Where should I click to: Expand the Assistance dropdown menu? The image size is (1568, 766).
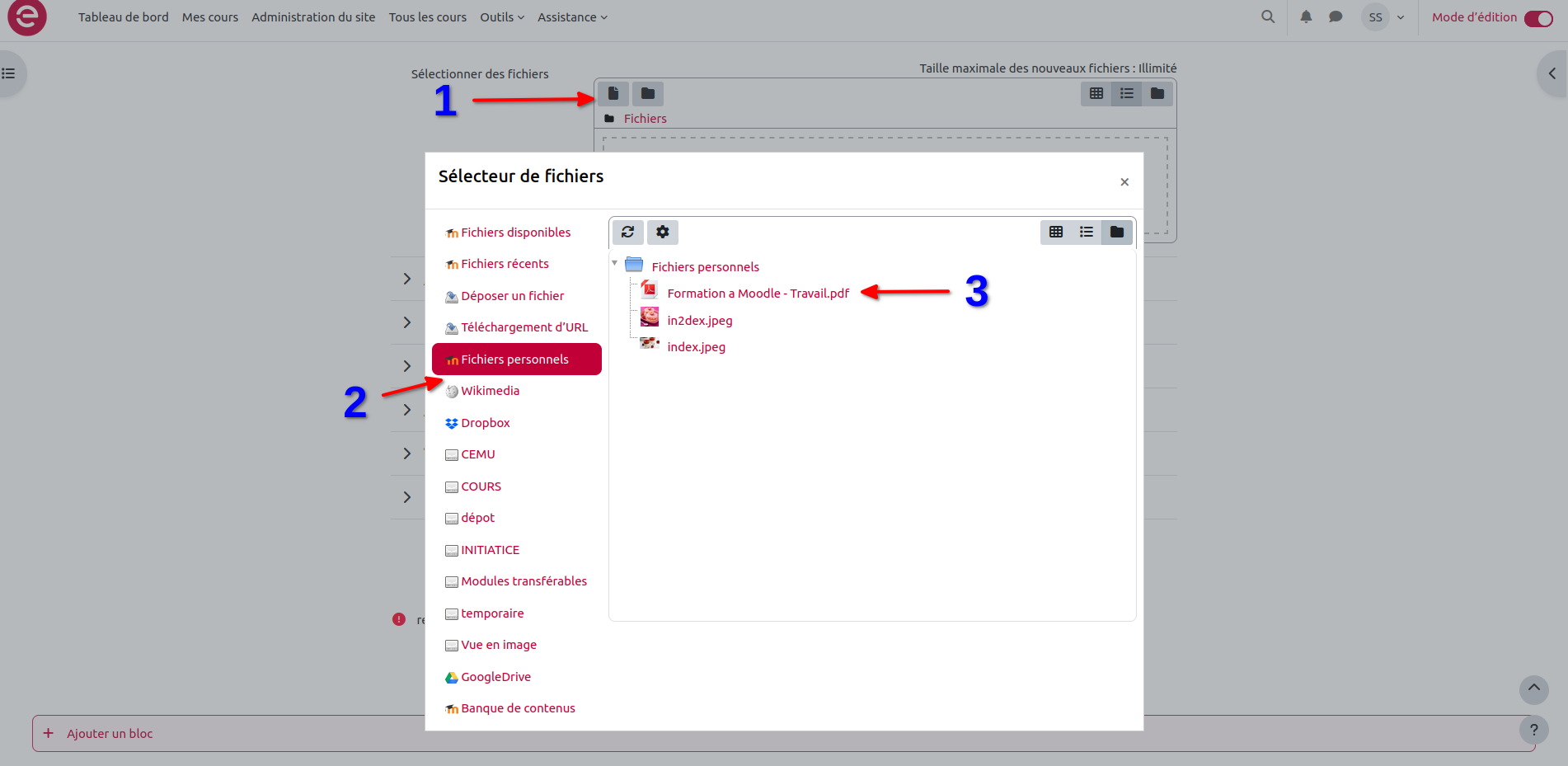coord(572,17)
